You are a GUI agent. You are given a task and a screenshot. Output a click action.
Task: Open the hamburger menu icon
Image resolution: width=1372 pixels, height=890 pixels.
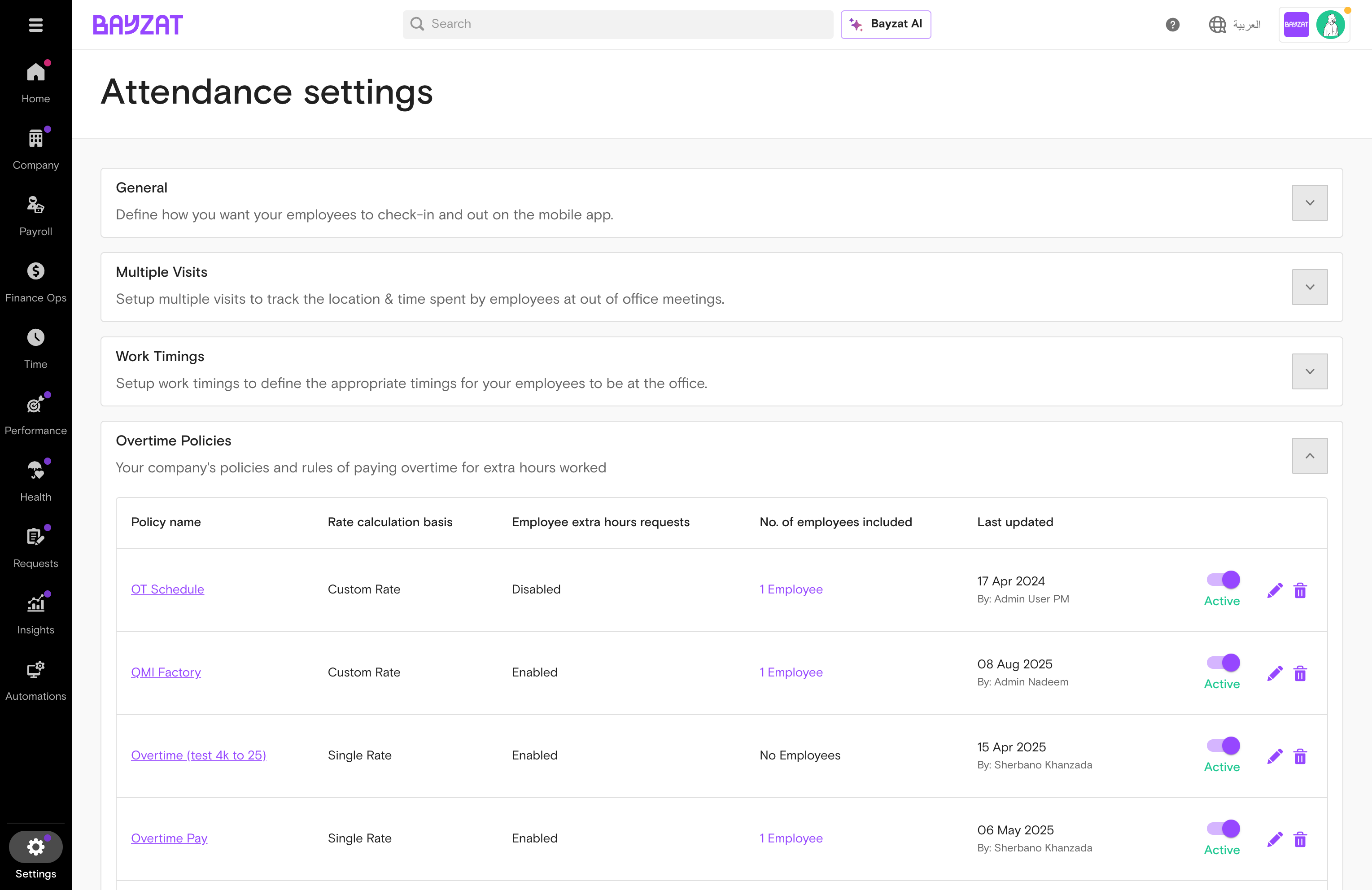click(36, 25)
